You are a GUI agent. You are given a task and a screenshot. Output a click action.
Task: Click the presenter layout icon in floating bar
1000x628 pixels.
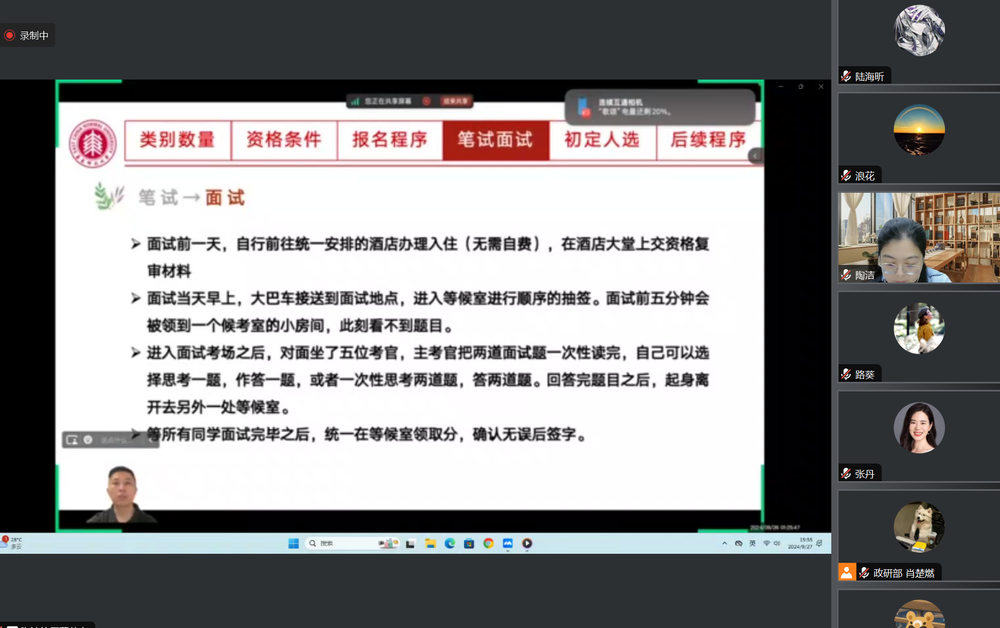tap(72, 439)
